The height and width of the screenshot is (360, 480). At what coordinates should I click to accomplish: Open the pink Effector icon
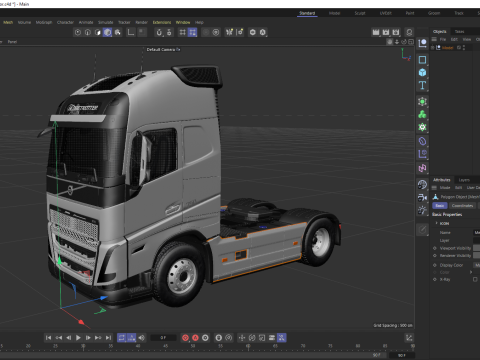(x=422, y=168)
